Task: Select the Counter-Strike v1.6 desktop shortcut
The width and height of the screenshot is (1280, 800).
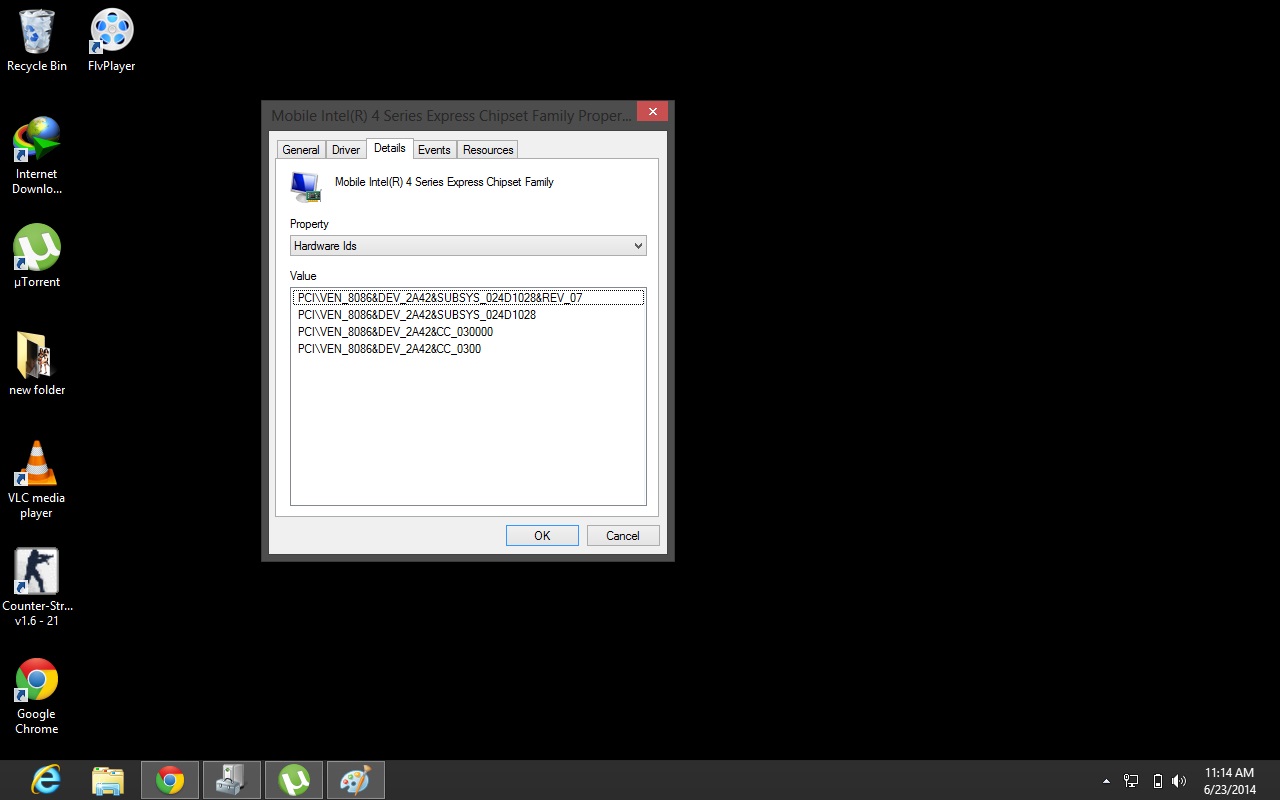Action: [x=37, y=588]
